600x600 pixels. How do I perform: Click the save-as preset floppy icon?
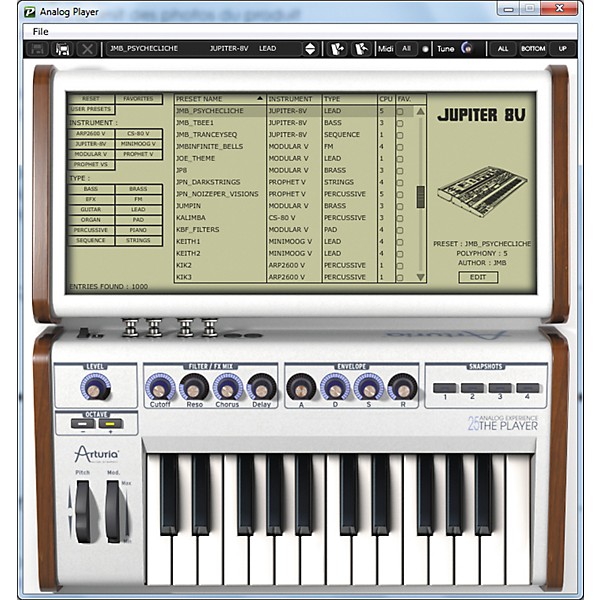click(x=62, y=49)
